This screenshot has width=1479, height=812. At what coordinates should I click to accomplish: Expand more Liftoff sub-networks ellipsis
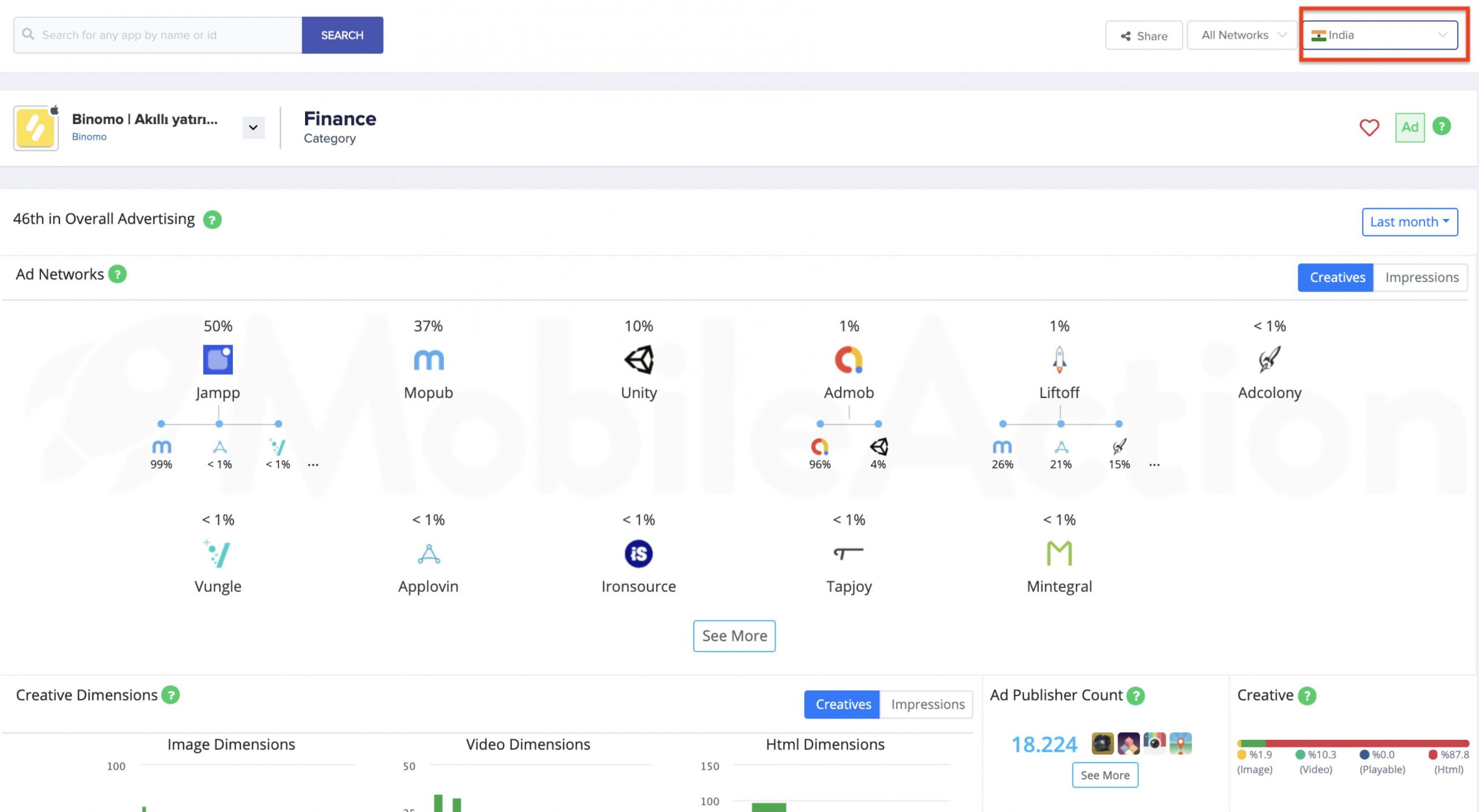point(1154,464)
